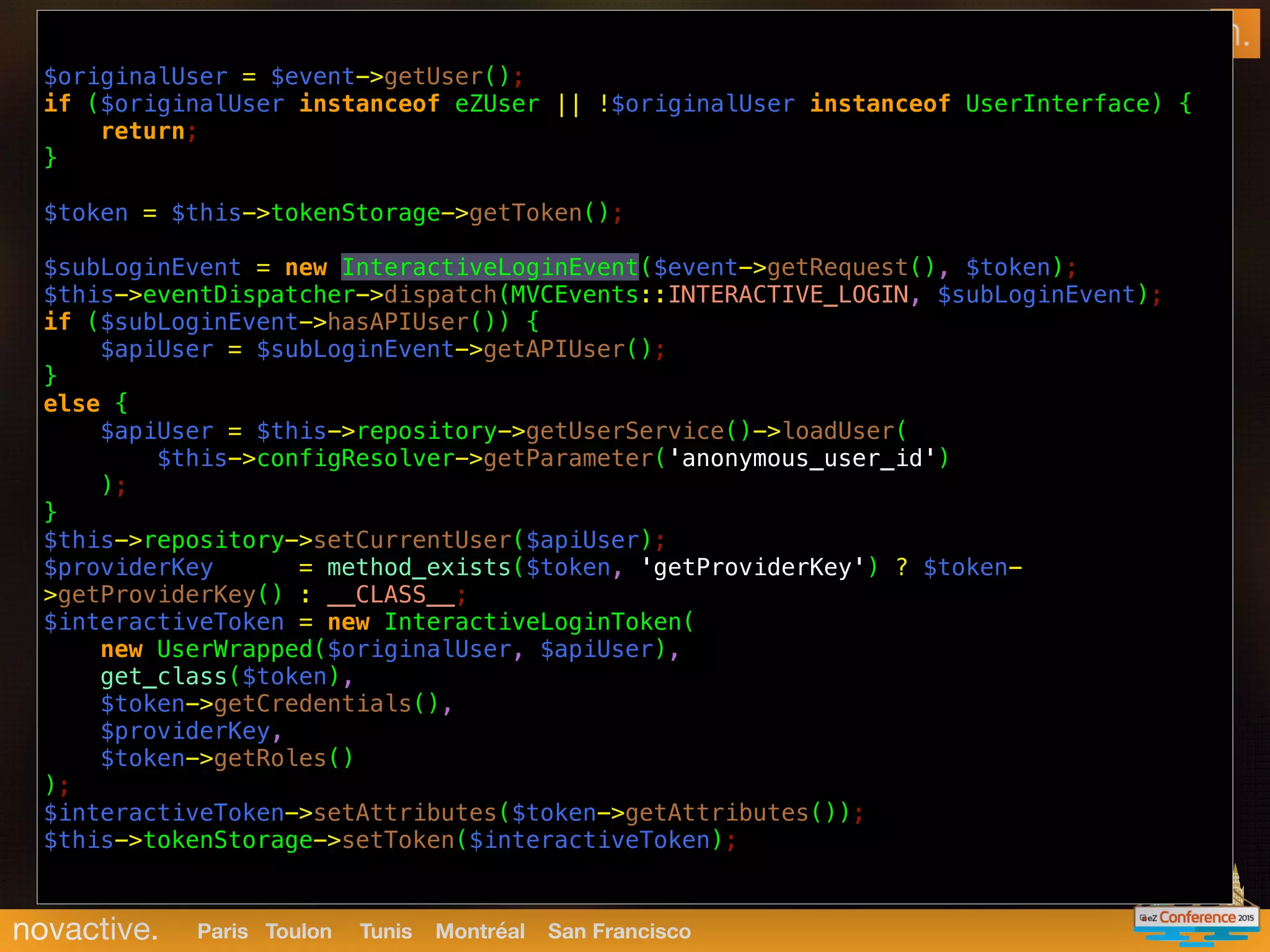This screenshot has width=1270, height=952.
Task: Click the San Francisco footer label
Action: point(619,931)
